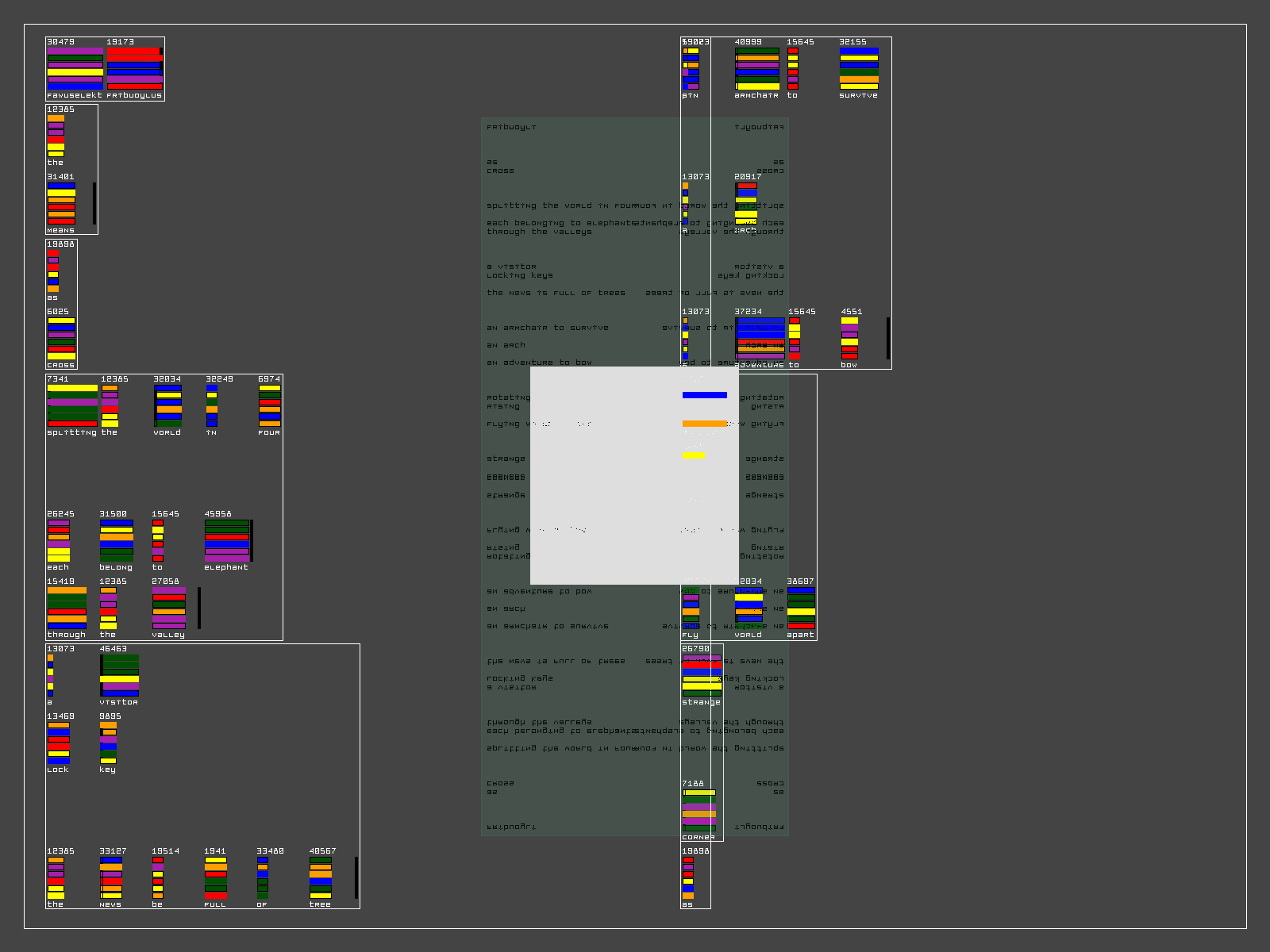Click orange bar in light gray rectangle

[x=704, y=424]
